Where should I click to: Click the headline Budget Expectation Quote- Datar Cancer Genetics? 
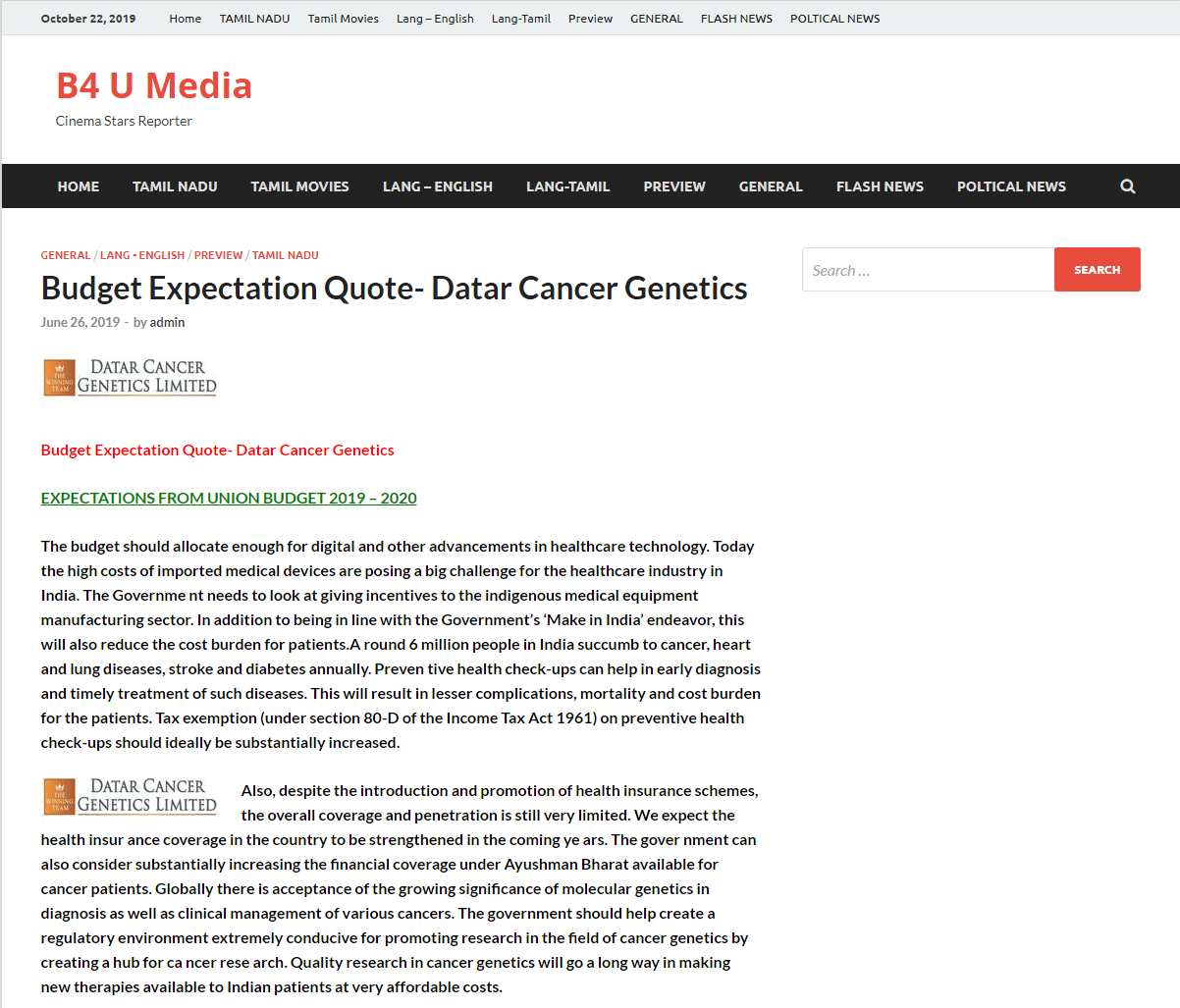point(395,289)
